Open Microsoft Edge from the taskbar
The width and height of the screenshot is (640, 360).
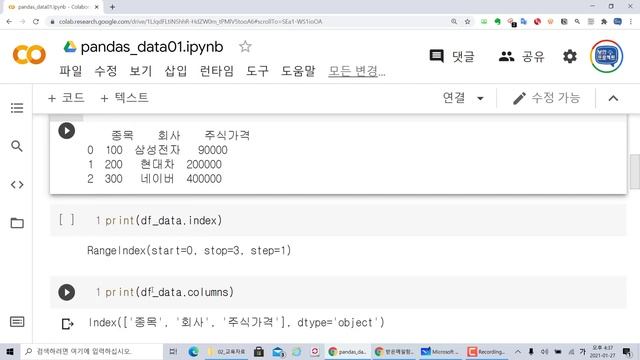click(x=193, y=351)
